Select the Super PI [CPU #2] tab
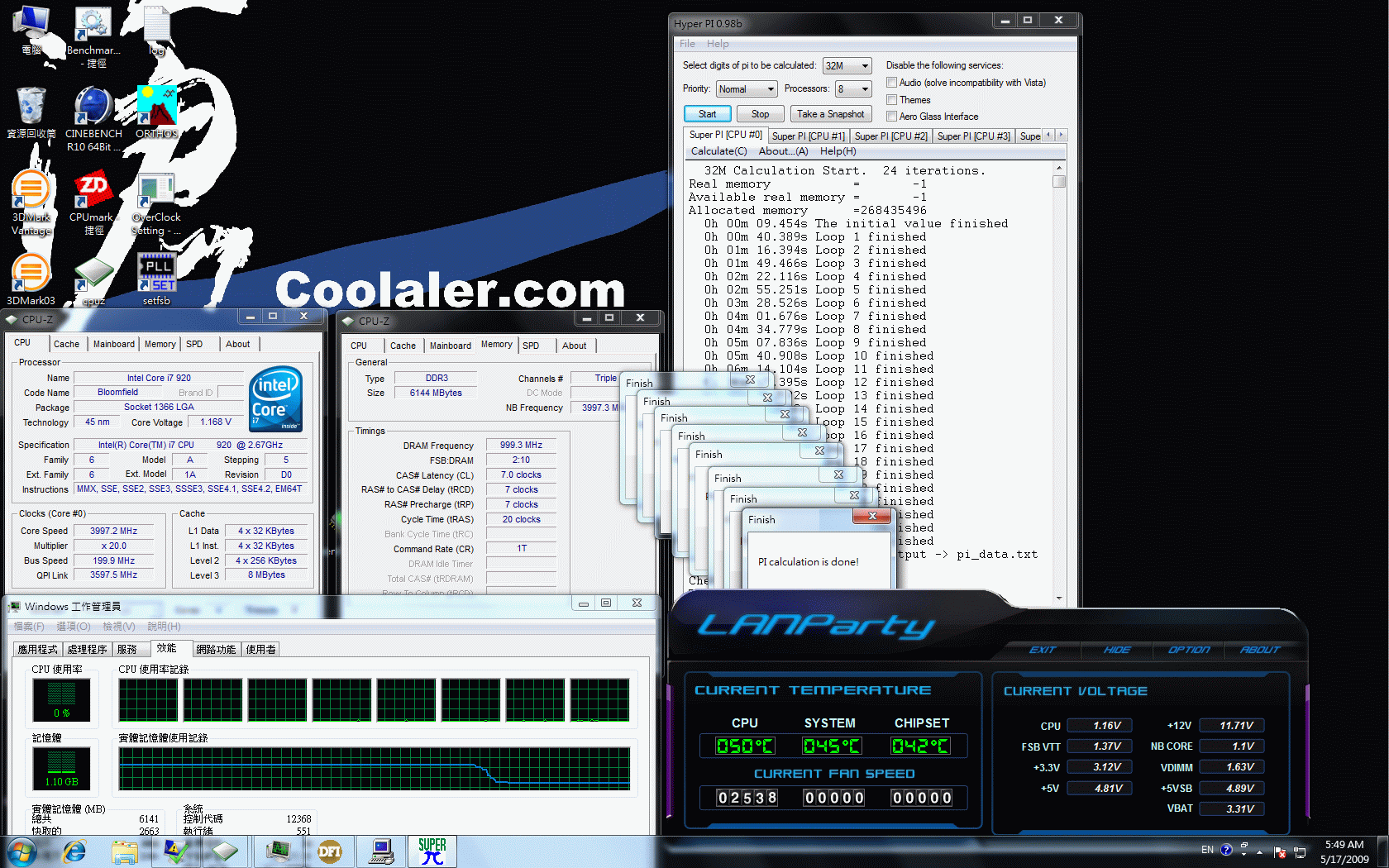Image resolution: width=1389 pixels, height=868 pixels. pos(890,136)
